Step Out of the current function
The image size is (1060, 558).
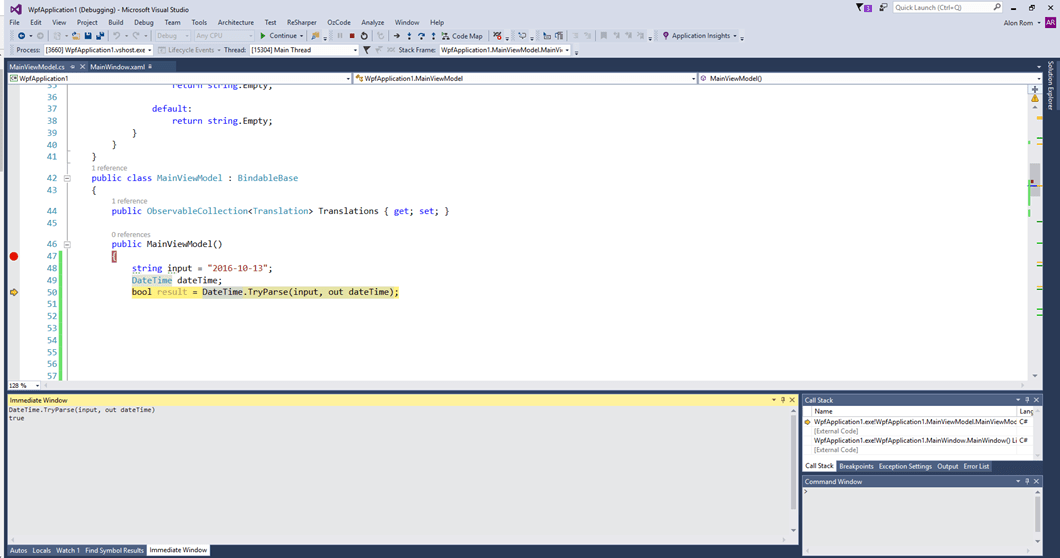point(433,36)
